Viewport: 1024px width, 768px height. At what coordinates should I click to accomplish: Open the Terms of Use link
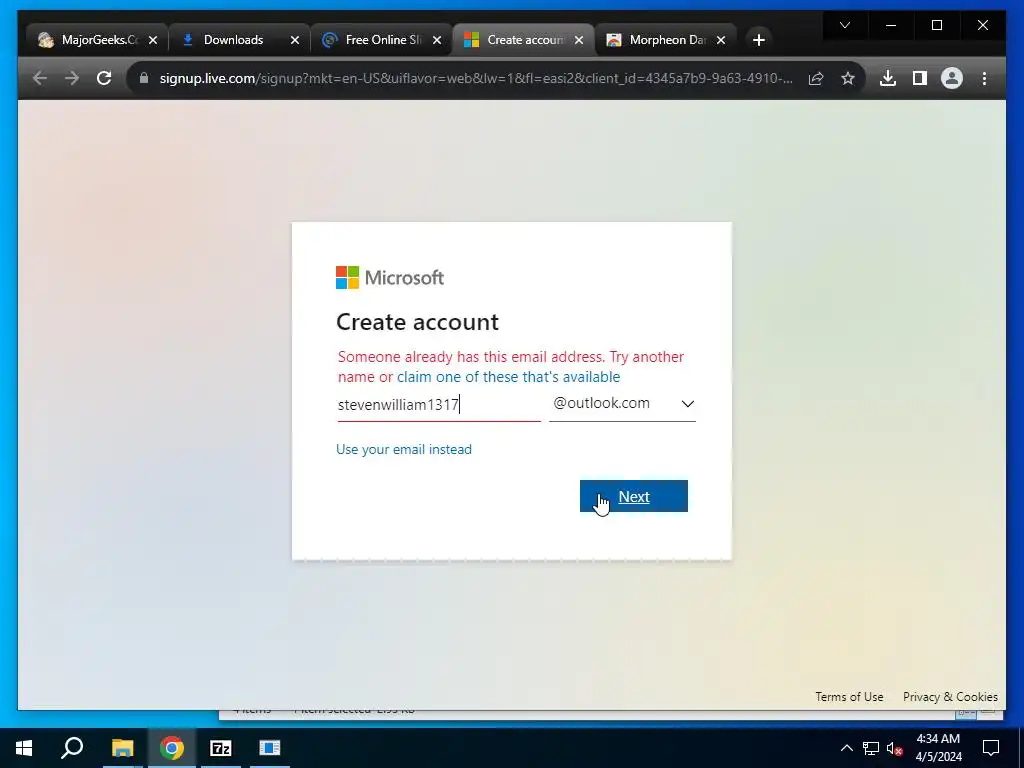click(849, 697)
